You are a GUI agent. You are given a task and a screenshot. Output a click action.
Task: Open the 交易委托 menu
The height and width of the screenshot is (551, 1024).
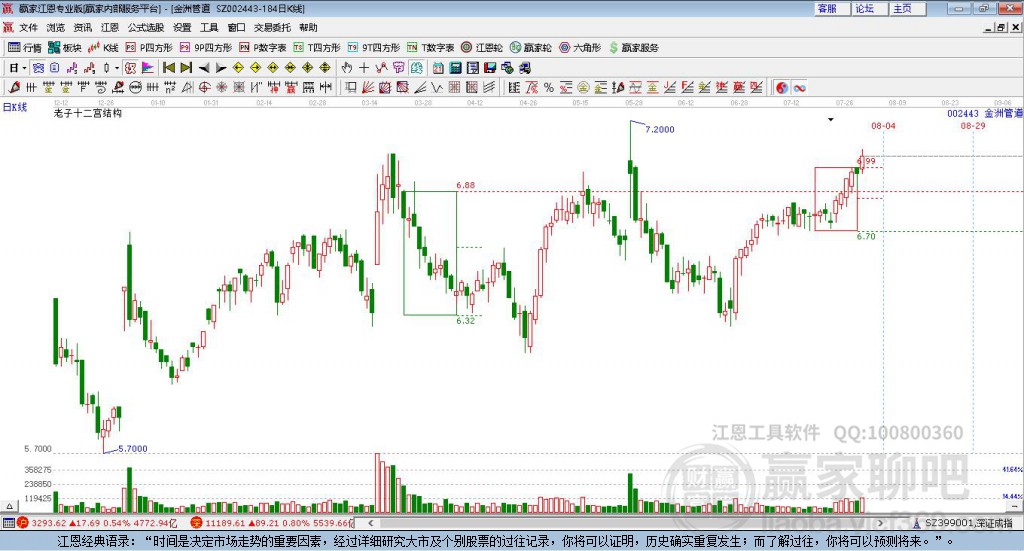[272, 27]
